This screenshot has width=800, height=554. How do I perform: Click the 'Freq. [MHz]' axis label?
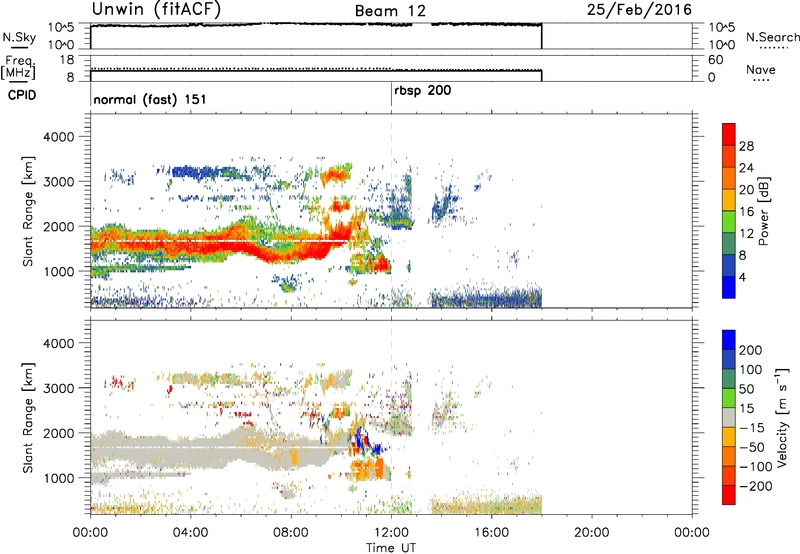point(19,68)
